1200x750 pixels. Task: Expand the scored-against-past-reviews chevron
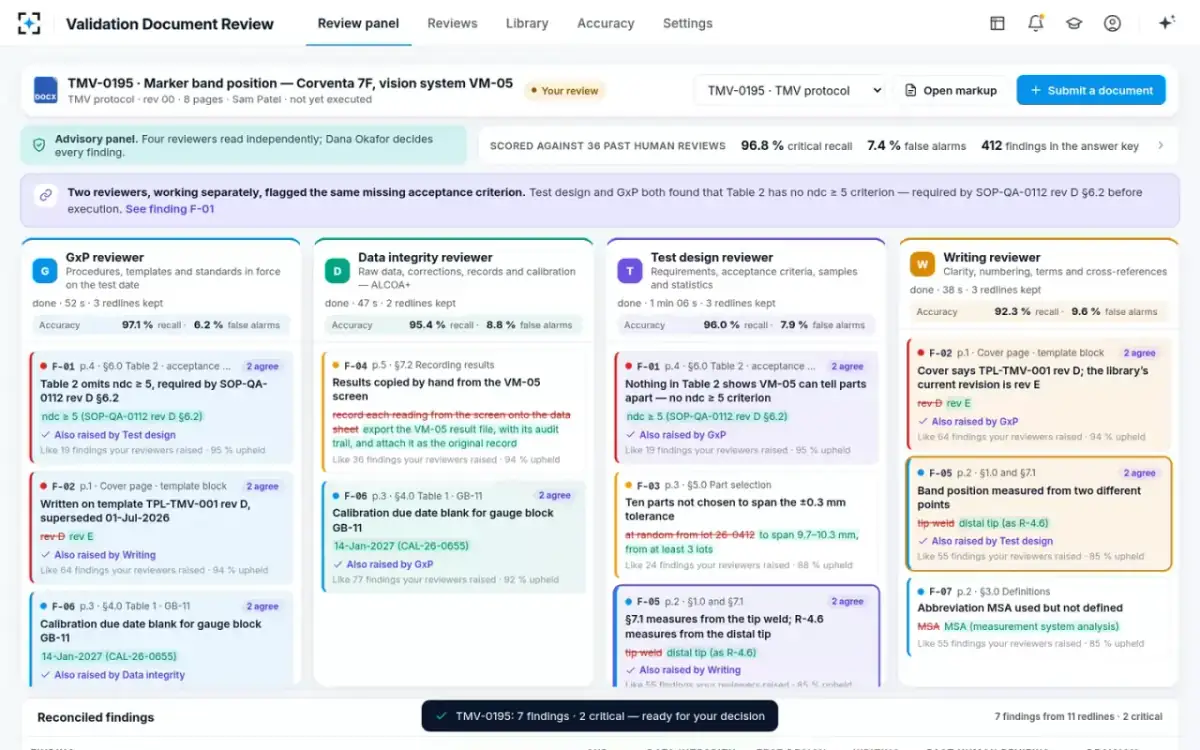pos(1161,146)
